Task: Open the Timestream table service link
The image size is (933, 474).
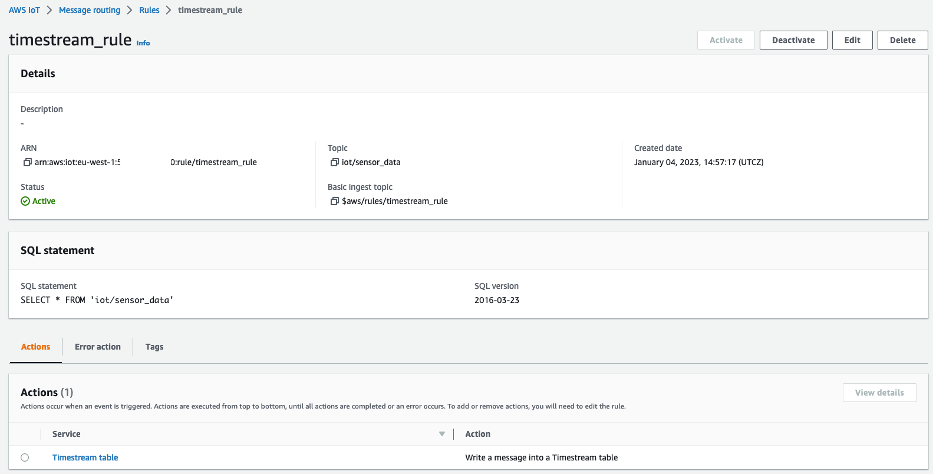Action: pos(85,457)
